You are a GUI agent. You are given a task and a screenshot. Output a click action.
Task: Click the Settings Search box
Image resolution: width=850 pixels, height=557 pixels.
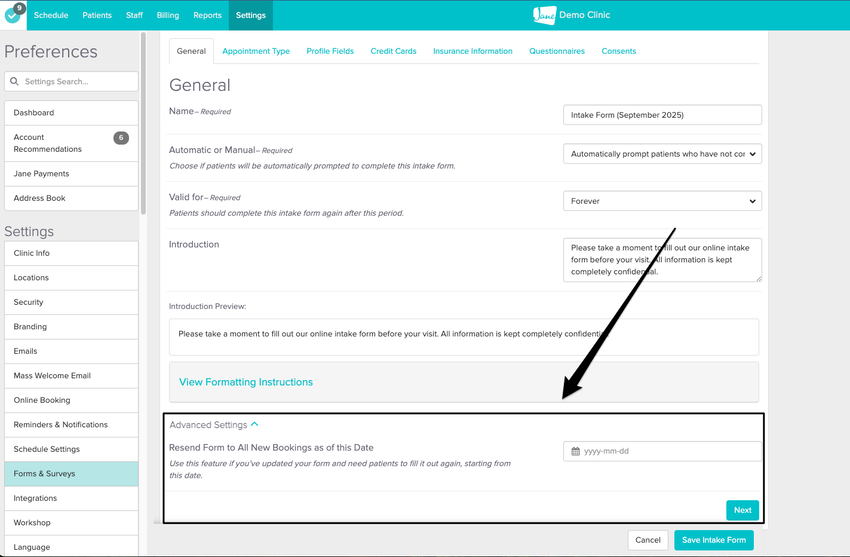[71, 81]
